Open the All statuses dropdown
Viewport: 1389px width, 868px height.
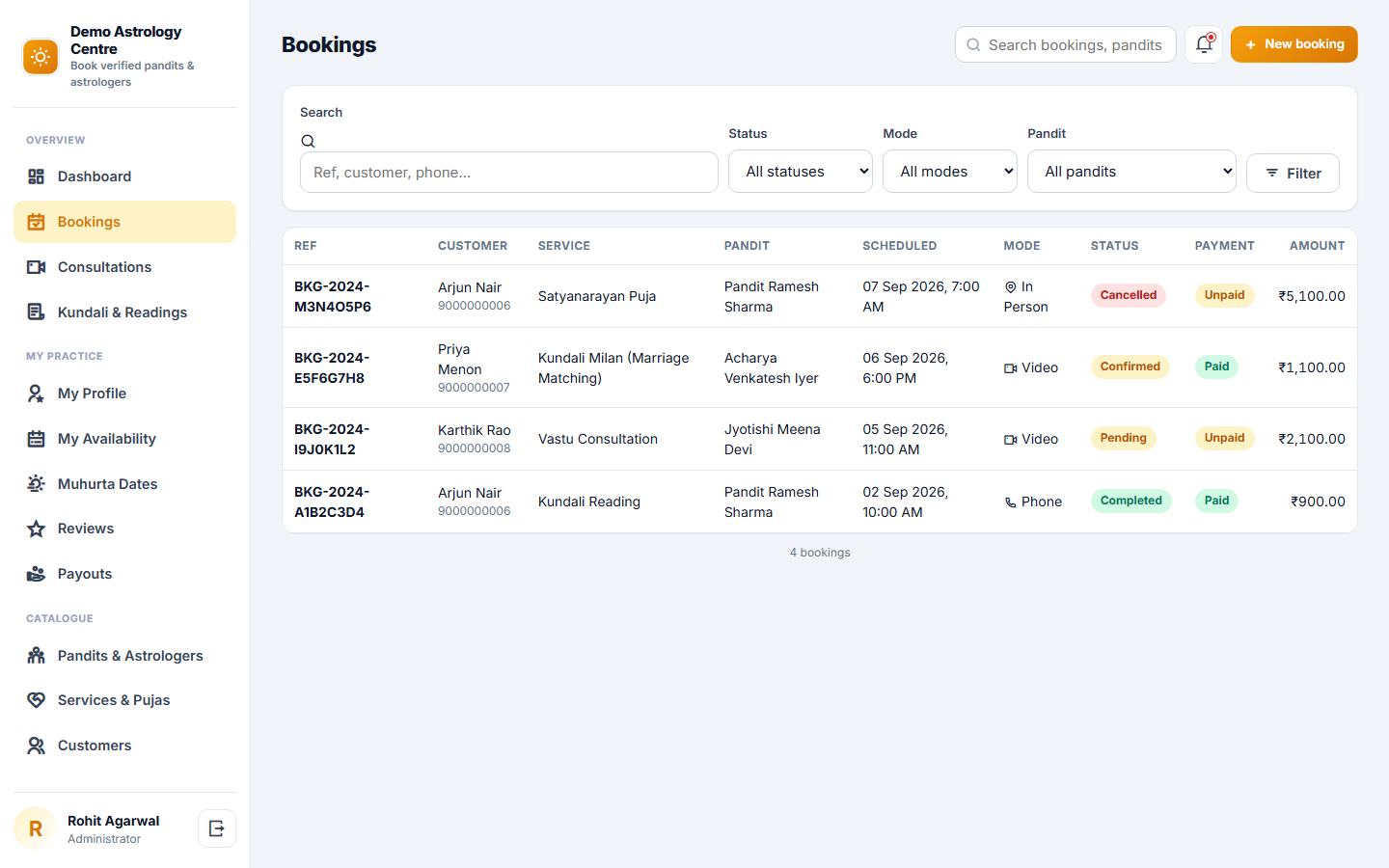tap(801, 172)
